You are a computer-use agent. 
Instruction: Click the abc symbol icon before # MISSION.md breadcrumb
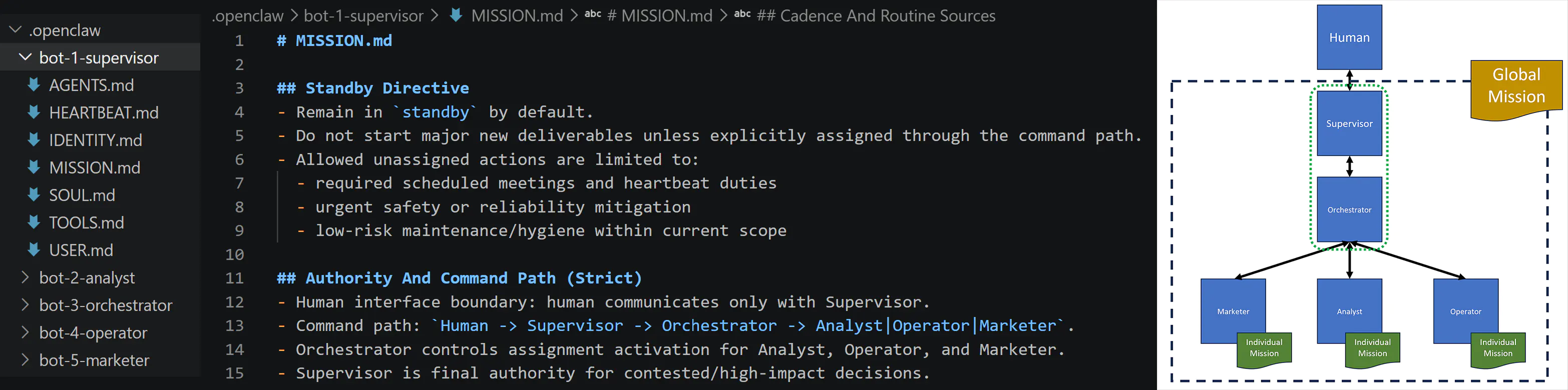593,14
